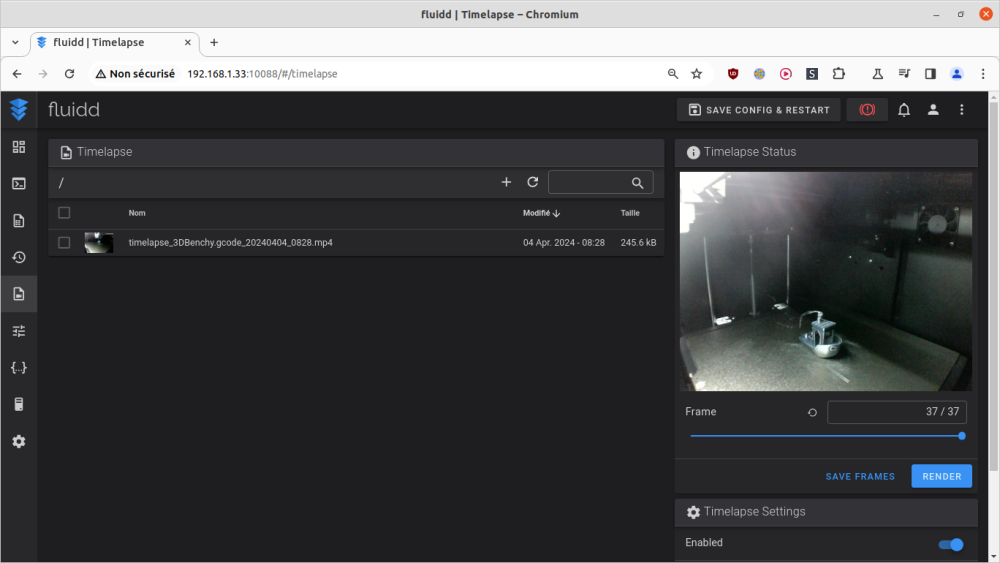Click the RENDER button
Viewport: 1000px width, 563px height.
pyautogui.click(x=941, y=476)
